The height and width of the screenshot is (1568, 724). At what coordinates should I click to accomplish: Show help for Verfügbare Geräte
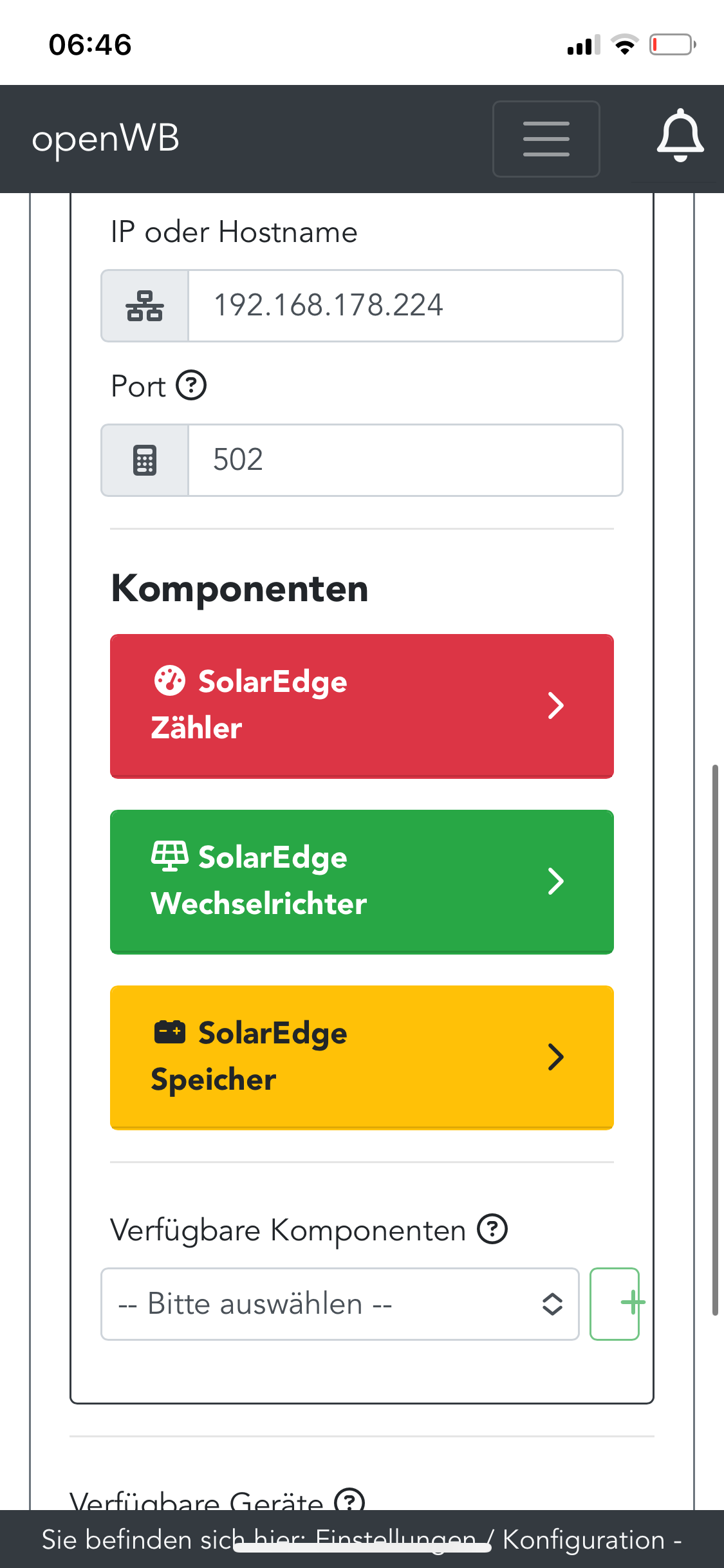click(349, 1501)
